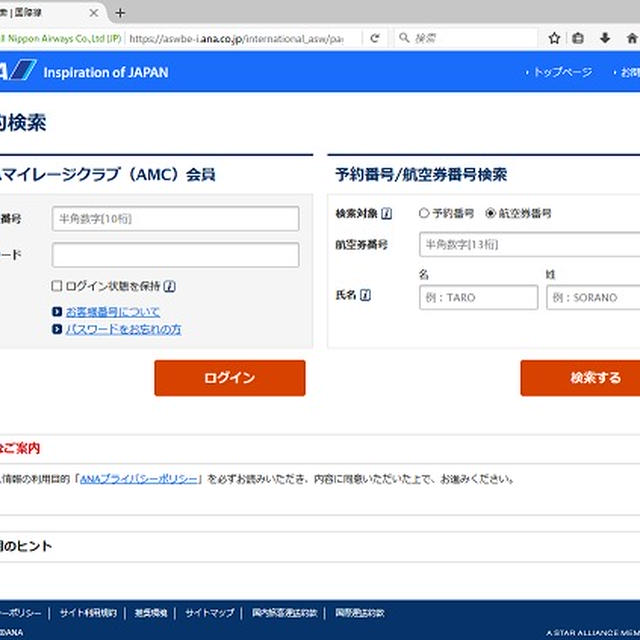
Task: Open downloads arrow icon in toolbar
Action: [x=605, y=38]
